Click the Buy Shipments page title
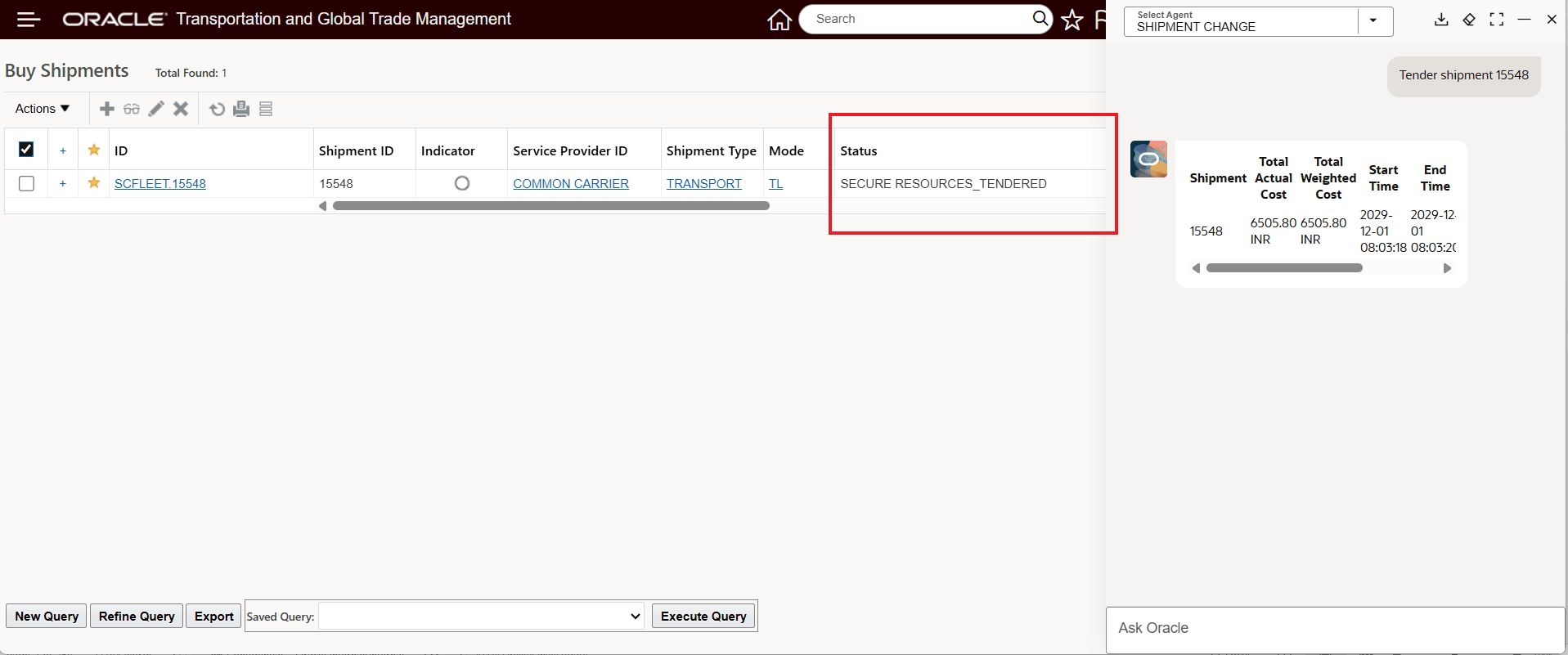The image size is (1568, 655). coord(66,71)
